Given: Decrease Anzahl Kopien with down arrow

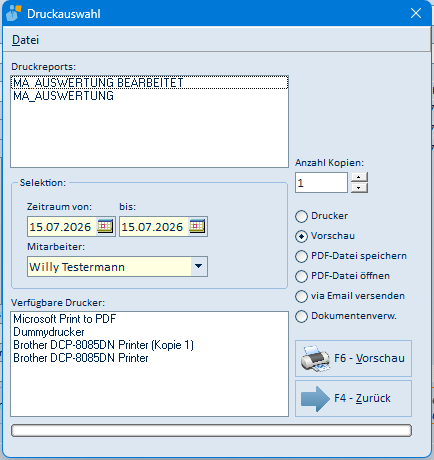Looking at the screenshot, I should coord(359,188).
